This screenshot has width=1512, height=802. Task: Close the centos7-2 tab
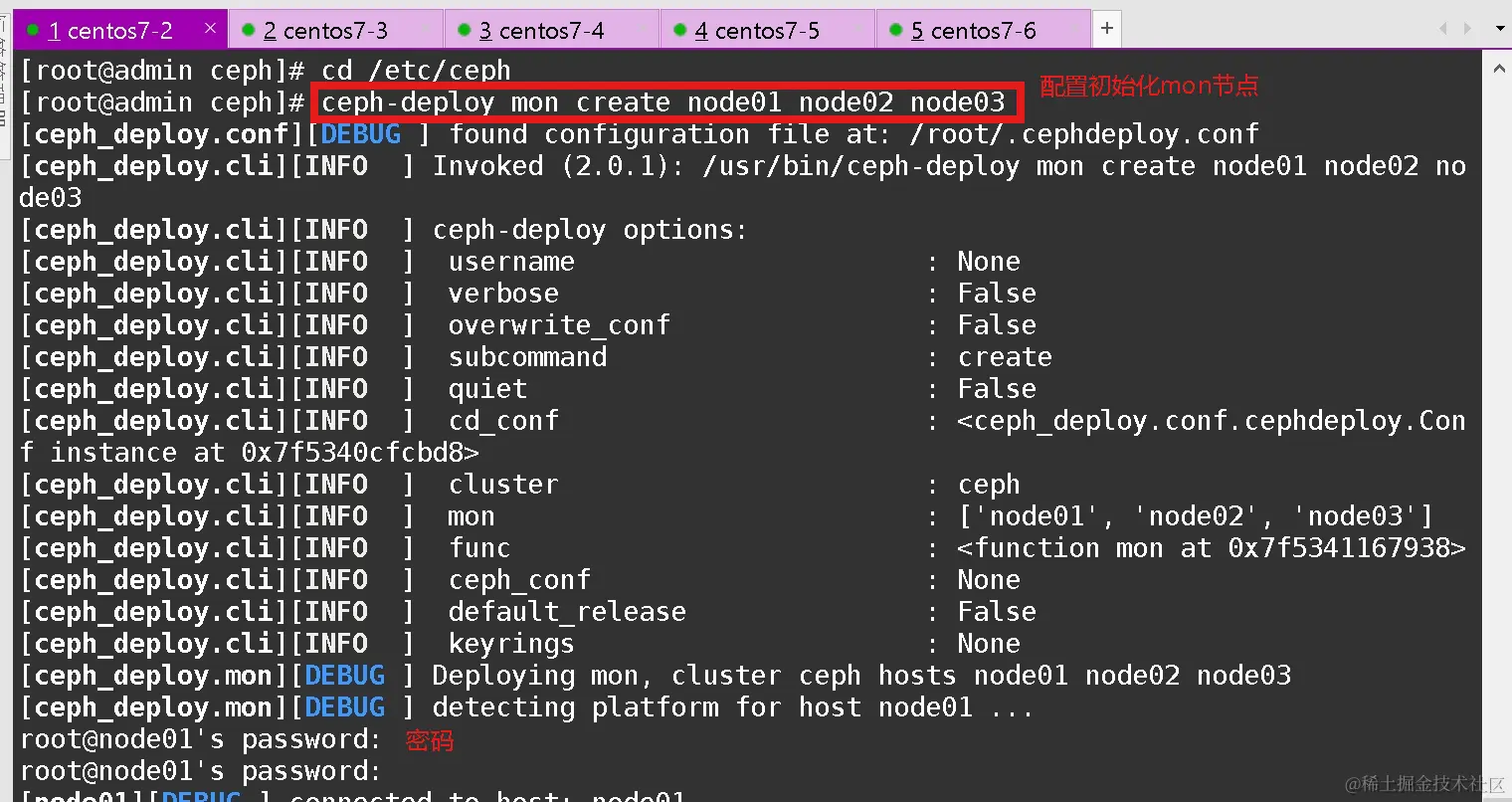coord(210,29)
